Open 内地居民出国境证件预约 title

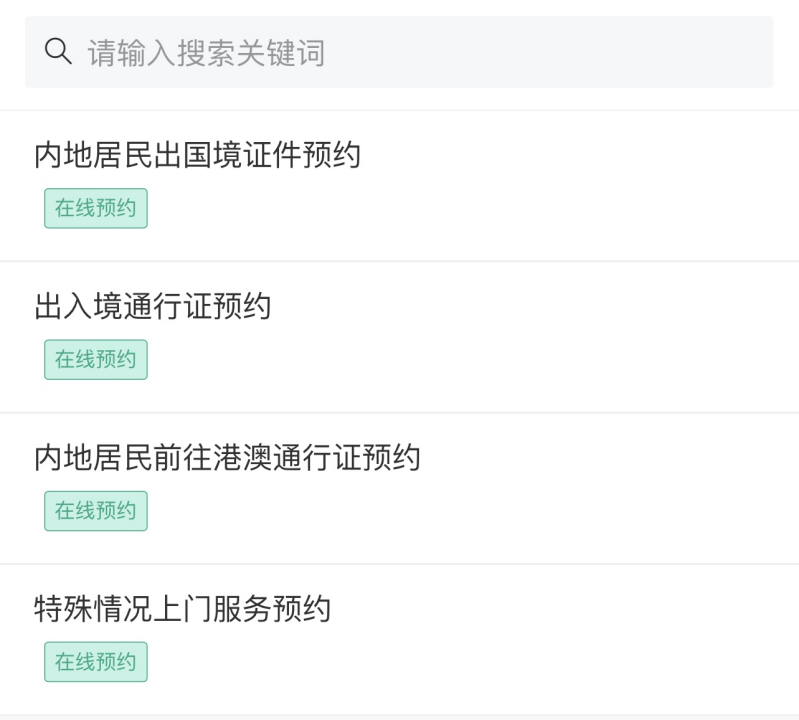click(x=197, y=155)
